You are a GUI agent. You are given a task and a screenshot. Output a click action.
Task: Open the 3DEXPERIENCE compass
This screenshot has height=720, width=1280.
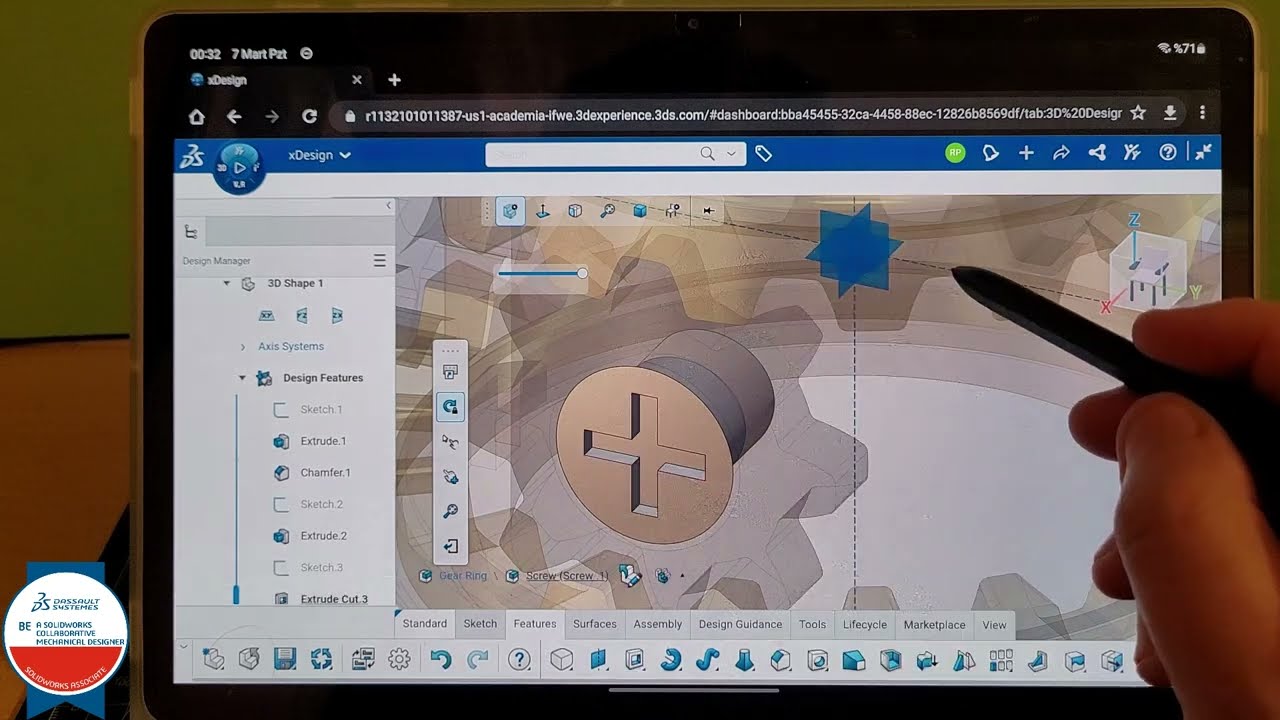coord(239,168)
